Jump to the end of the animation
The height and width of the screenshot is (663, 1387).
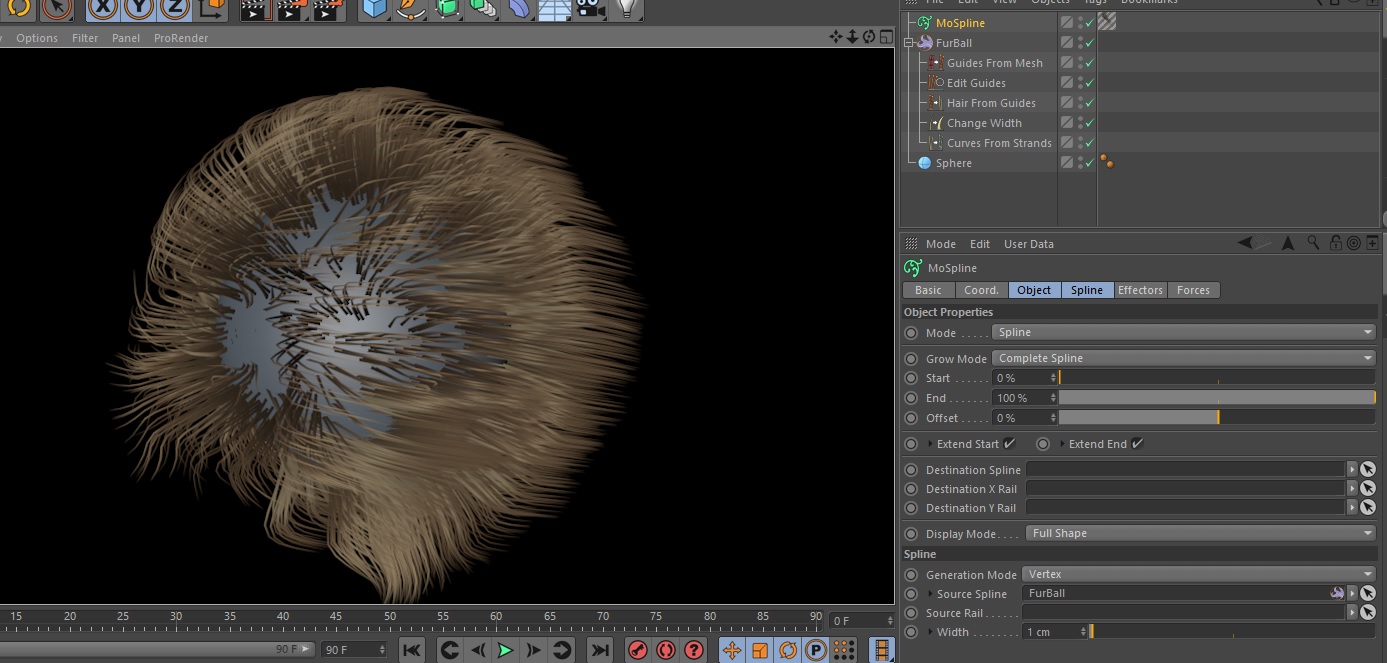point(600,650)
